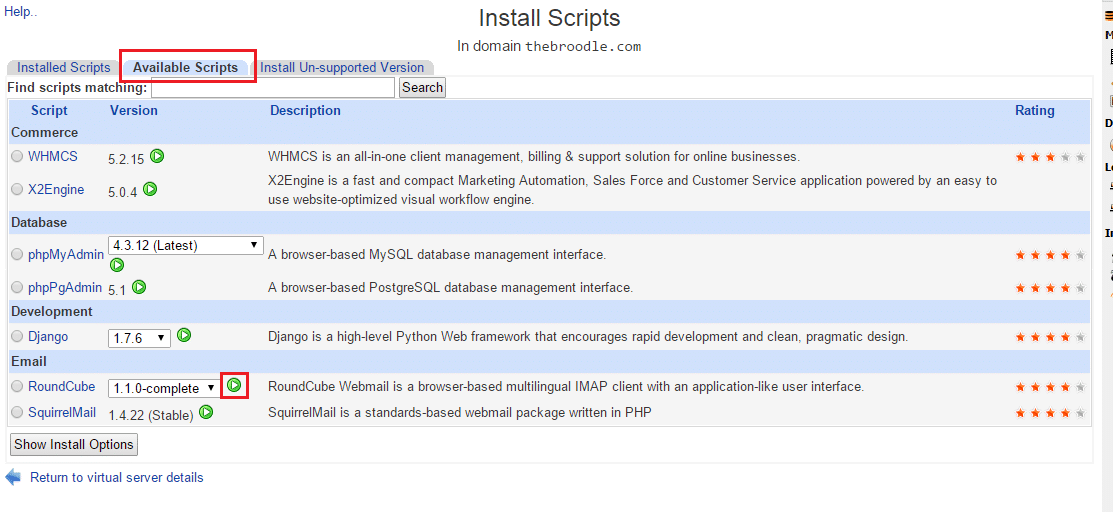Viewport: 1113px width, 512px height.
Task: Click the green arrow icon beside SquirrelMail 1.4.22
Action: pyautogui.click(x=206, y=411)
